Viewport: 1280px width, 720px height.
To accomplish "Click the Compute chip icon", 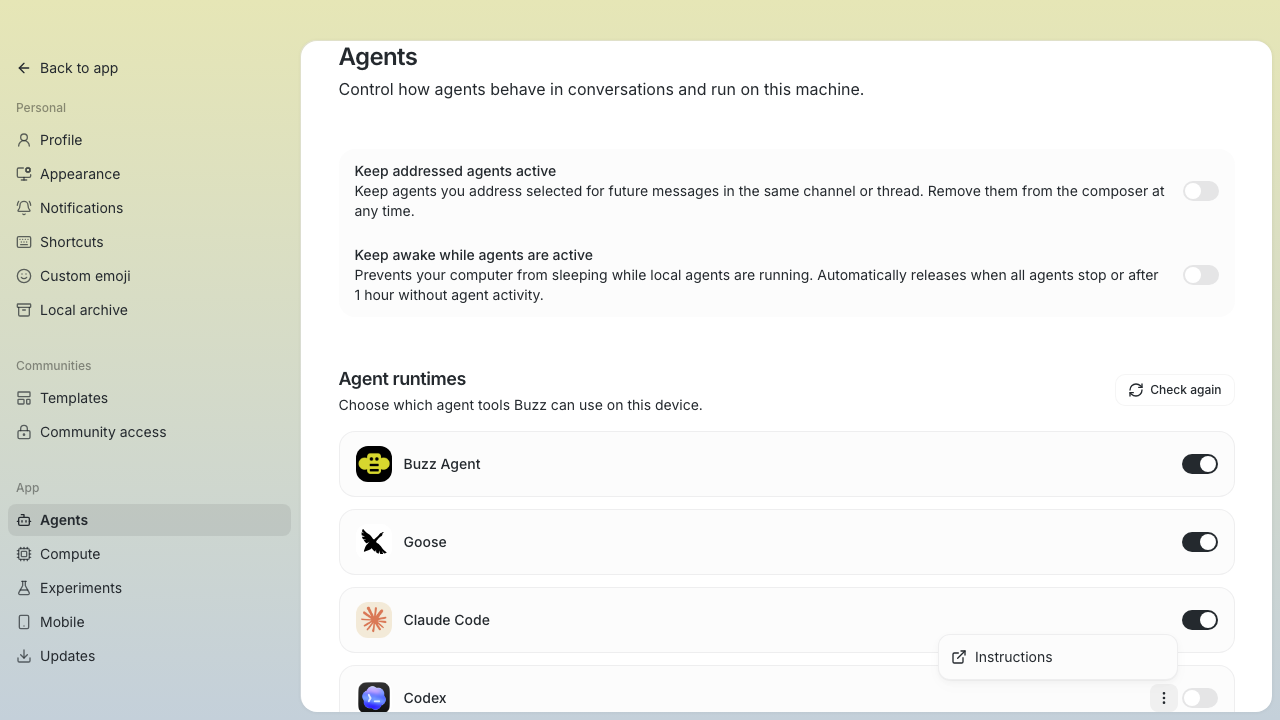I will pos(24,554).
